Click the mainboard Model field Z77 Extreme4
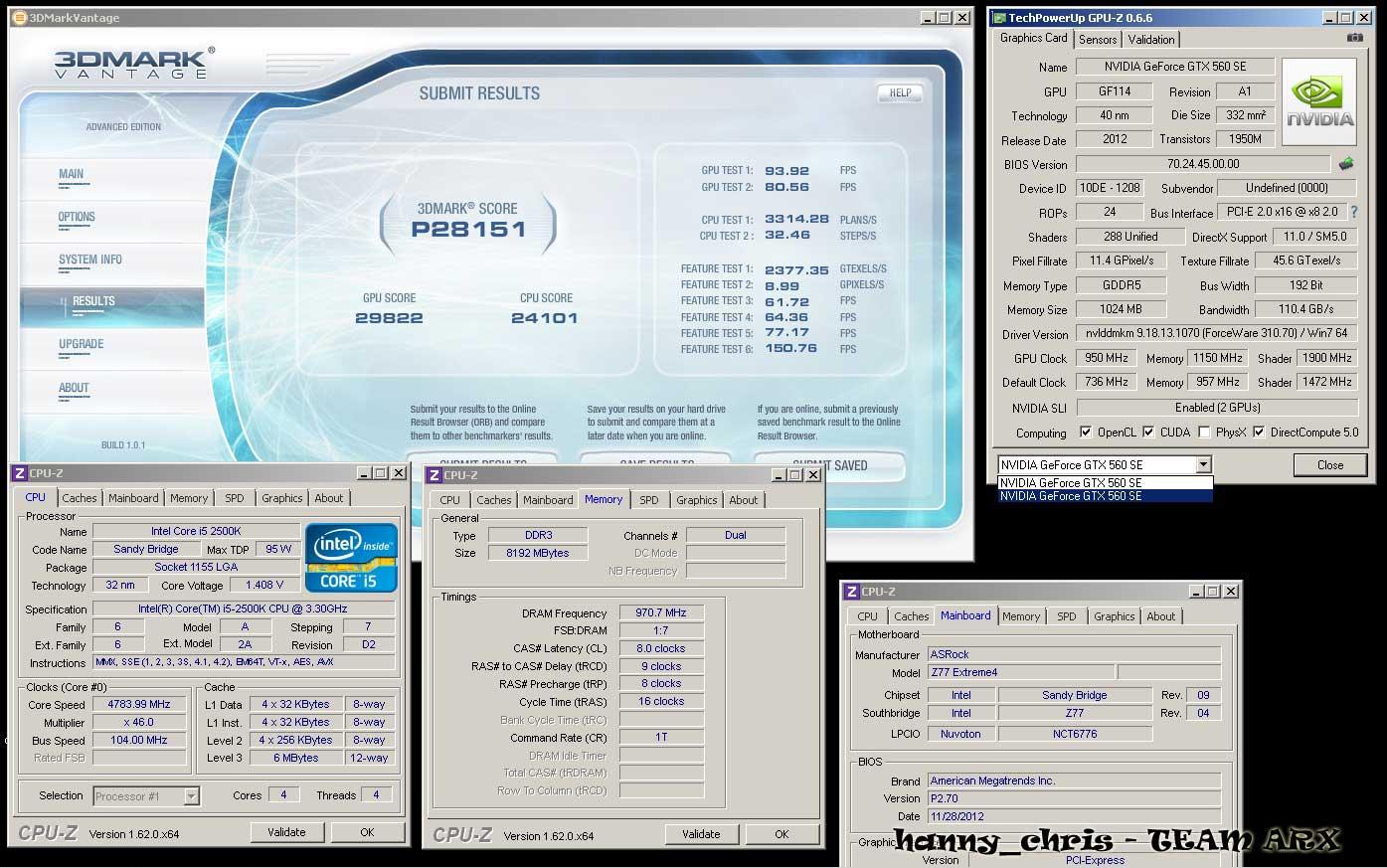 click(1020, 673)
